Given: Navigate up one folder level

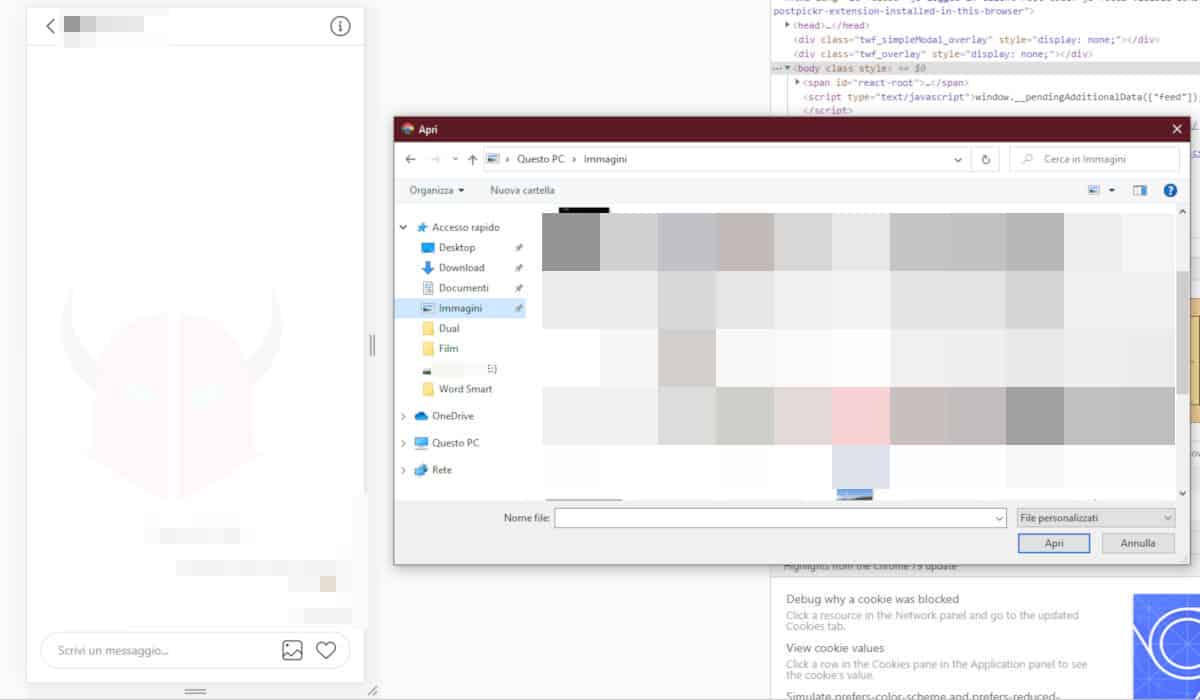Looking at the screenshot, I should pyautogui.click(x=472, y=159).
